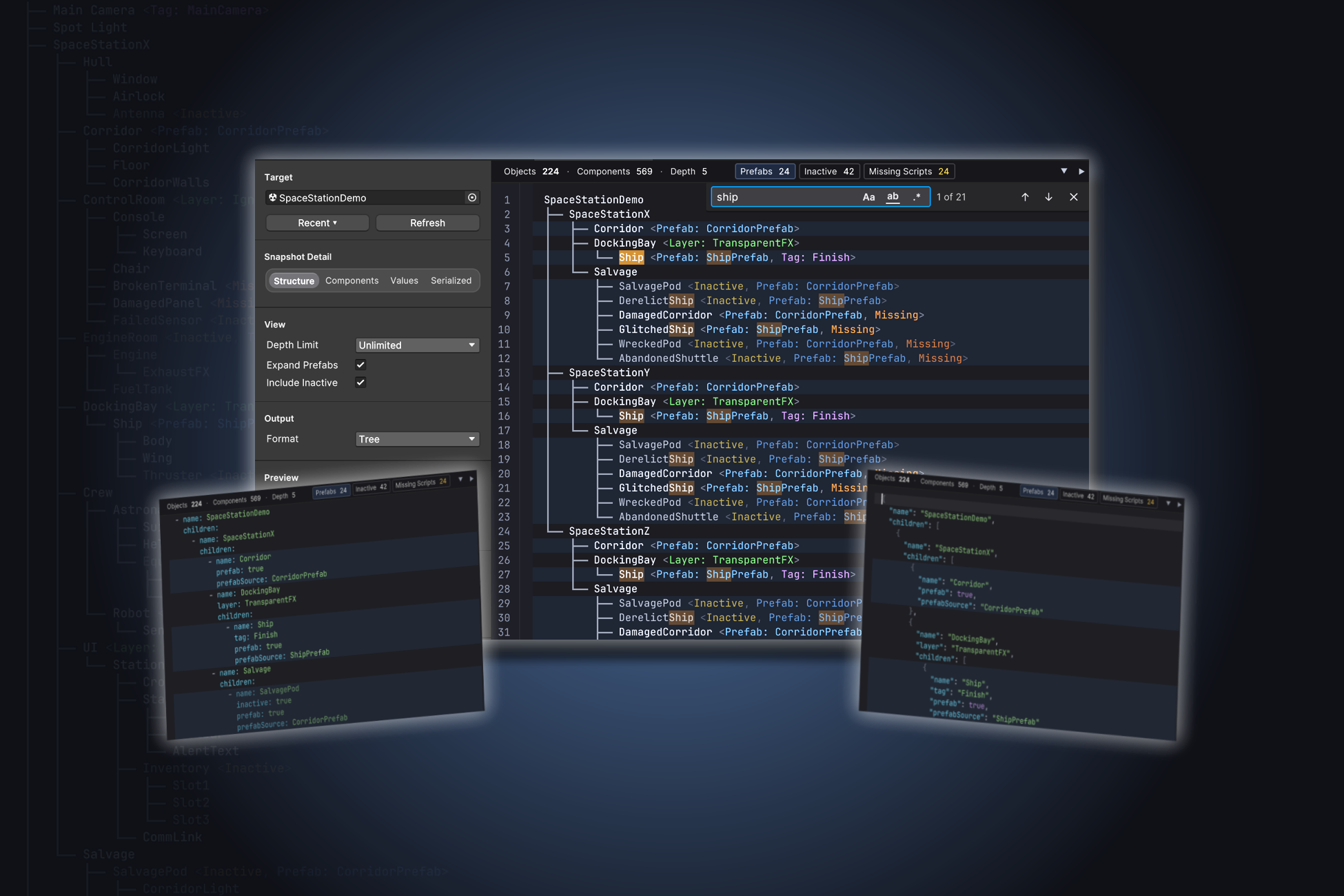Uncheck the Expand Prefabs checkbox
This screenshot has width=1344, height=896.
coord(360,365)
